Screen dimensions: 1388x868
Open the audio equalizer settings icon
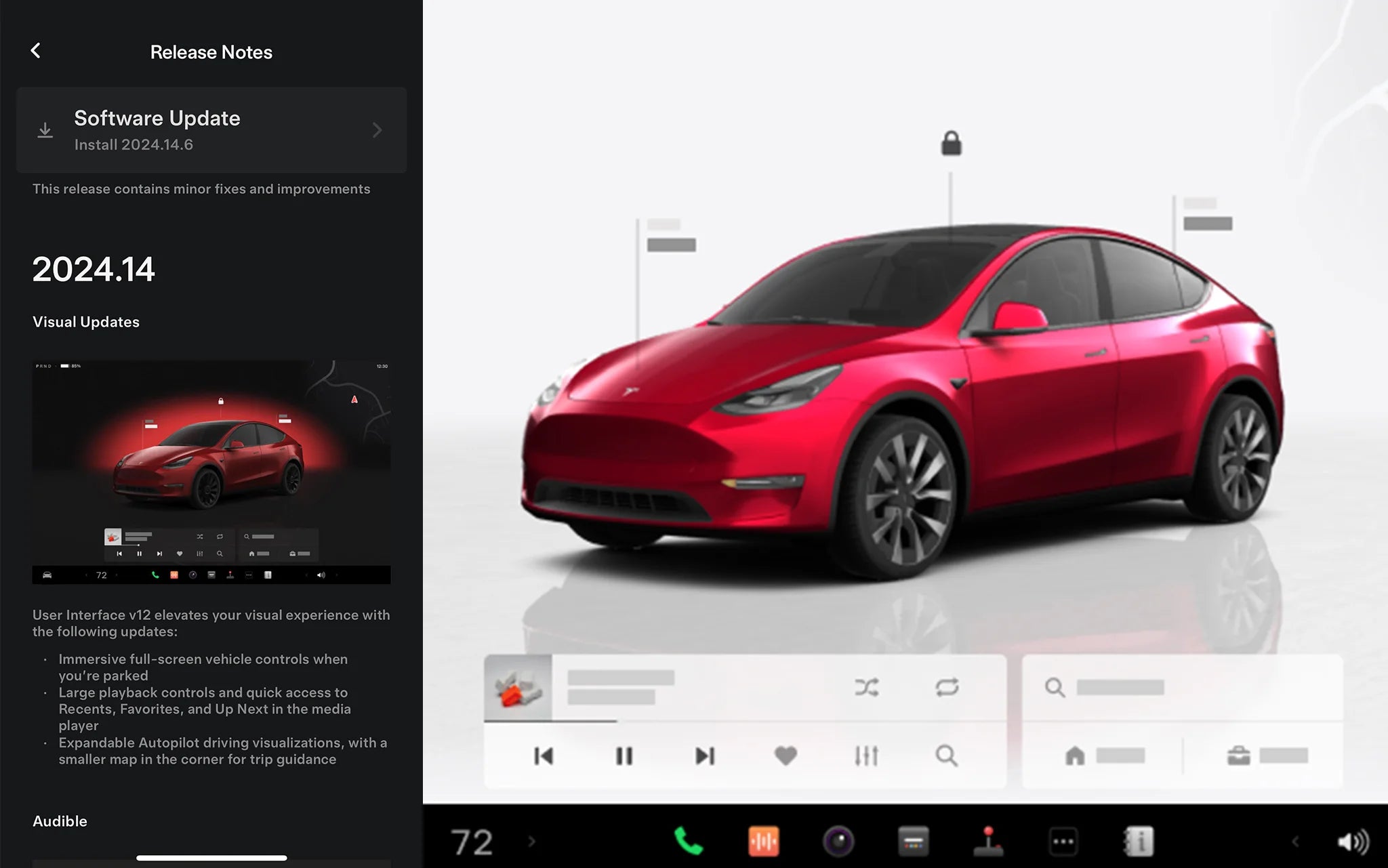pyautogui.click(x=866, y=756)
